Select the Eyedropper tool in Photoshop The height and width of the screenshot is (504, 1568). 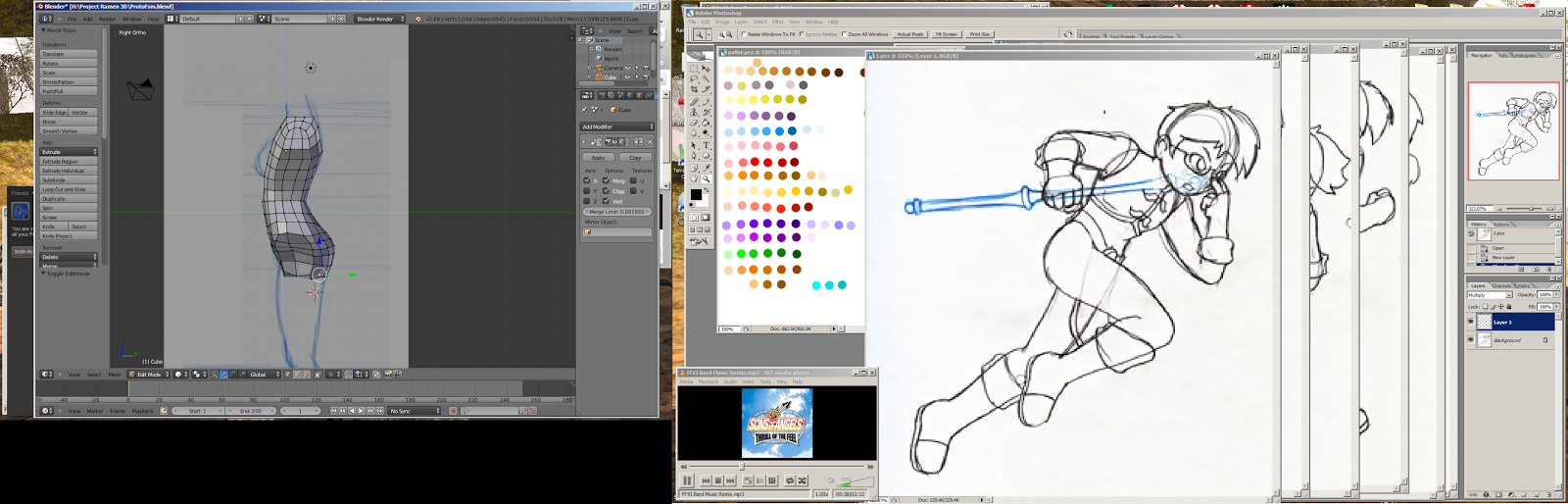tap(706, 168)
